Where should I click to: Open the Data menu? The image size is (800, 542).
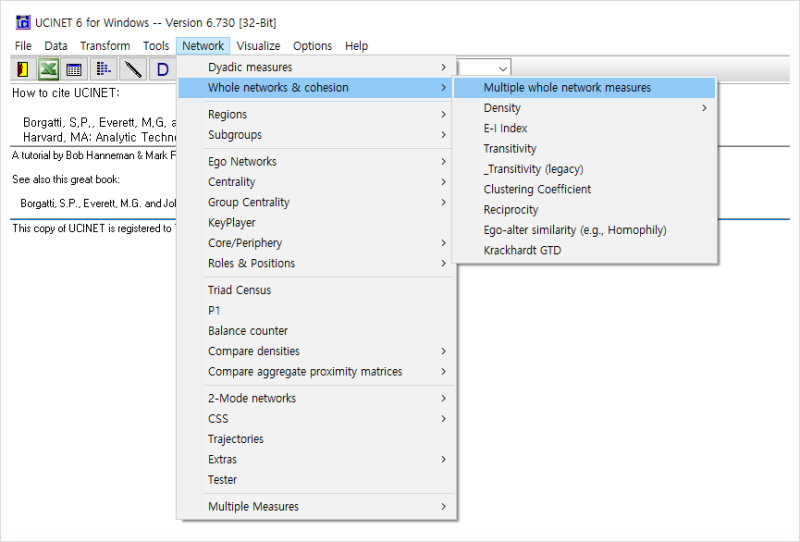pyautogui.click(x=56, y=46)
